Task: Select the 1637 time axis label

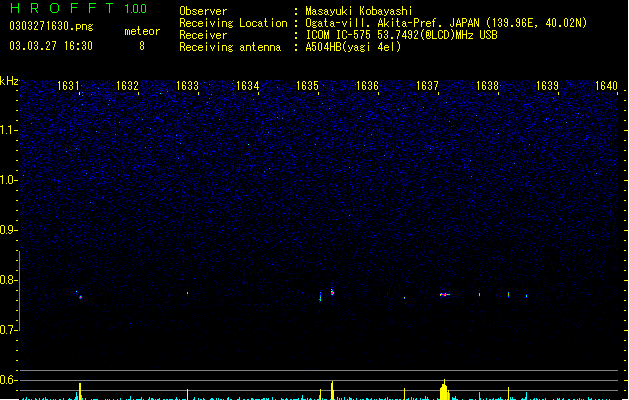Action: (x=427, y=86)
